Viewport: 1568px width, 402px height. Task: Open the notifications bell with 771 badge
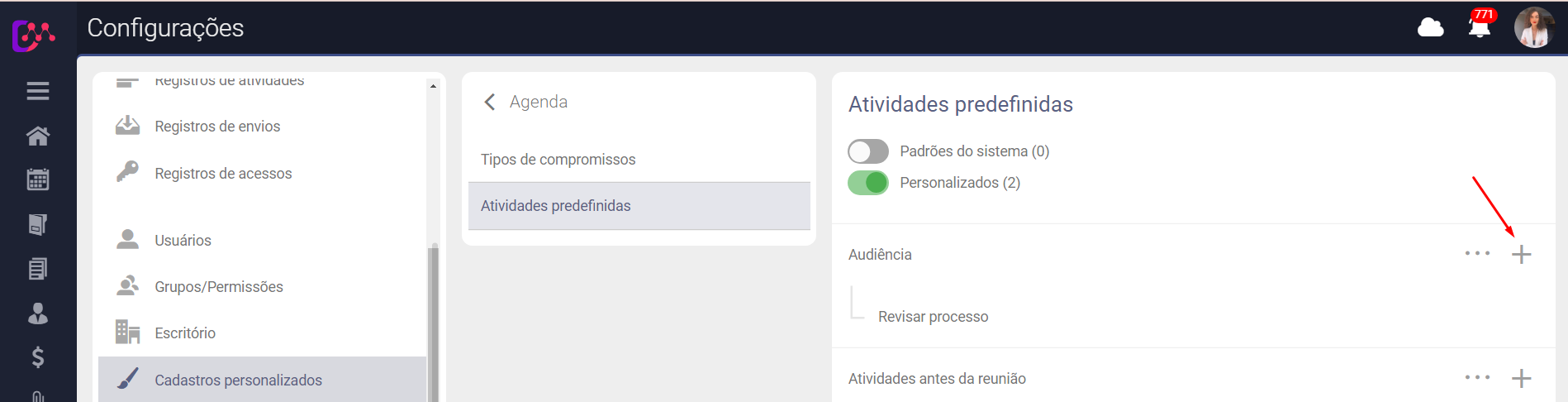1479,27
